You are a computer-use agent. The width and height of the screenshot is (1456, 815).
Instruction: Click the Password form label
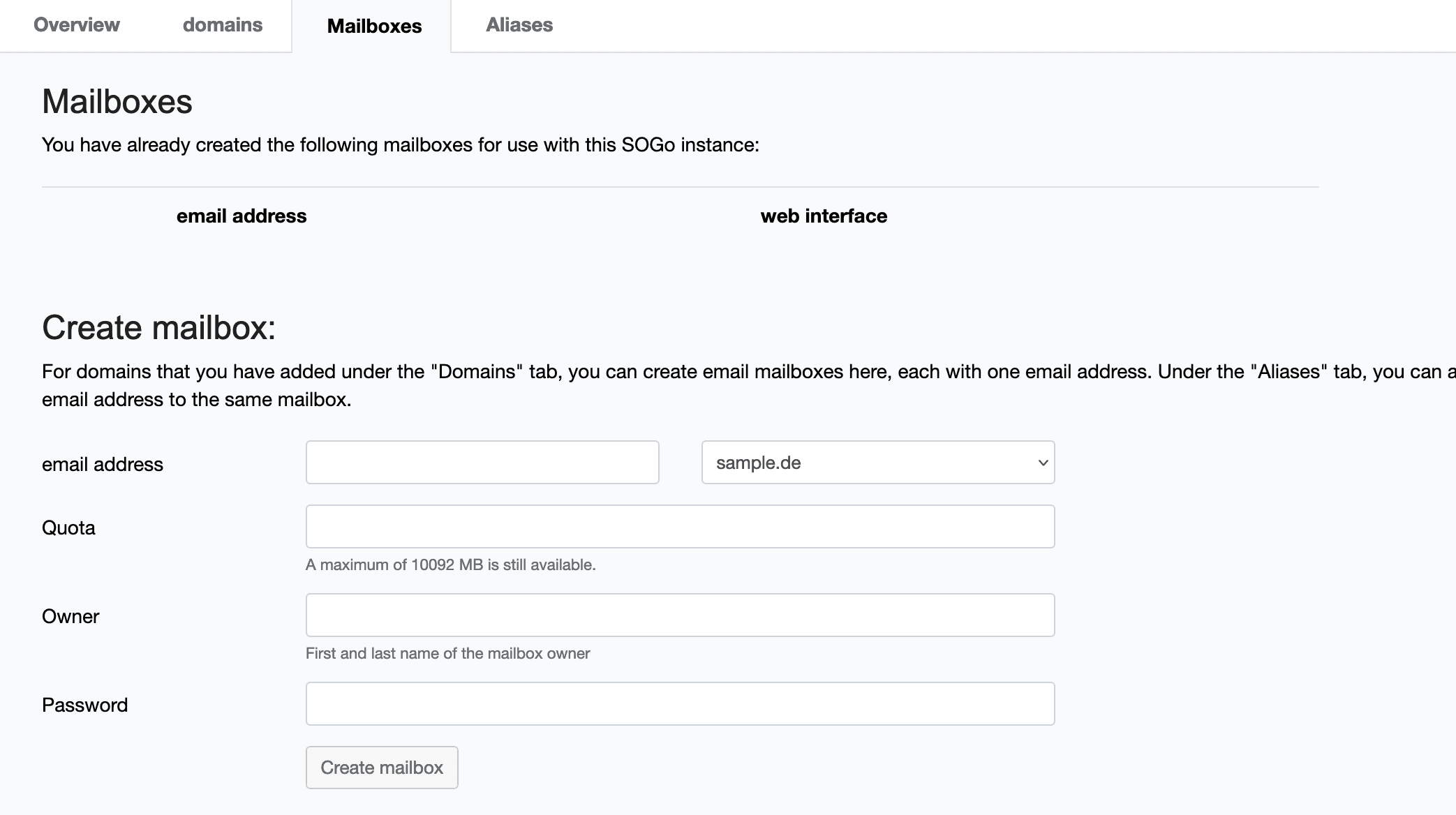pyautogui.click(x=84, y=705)
